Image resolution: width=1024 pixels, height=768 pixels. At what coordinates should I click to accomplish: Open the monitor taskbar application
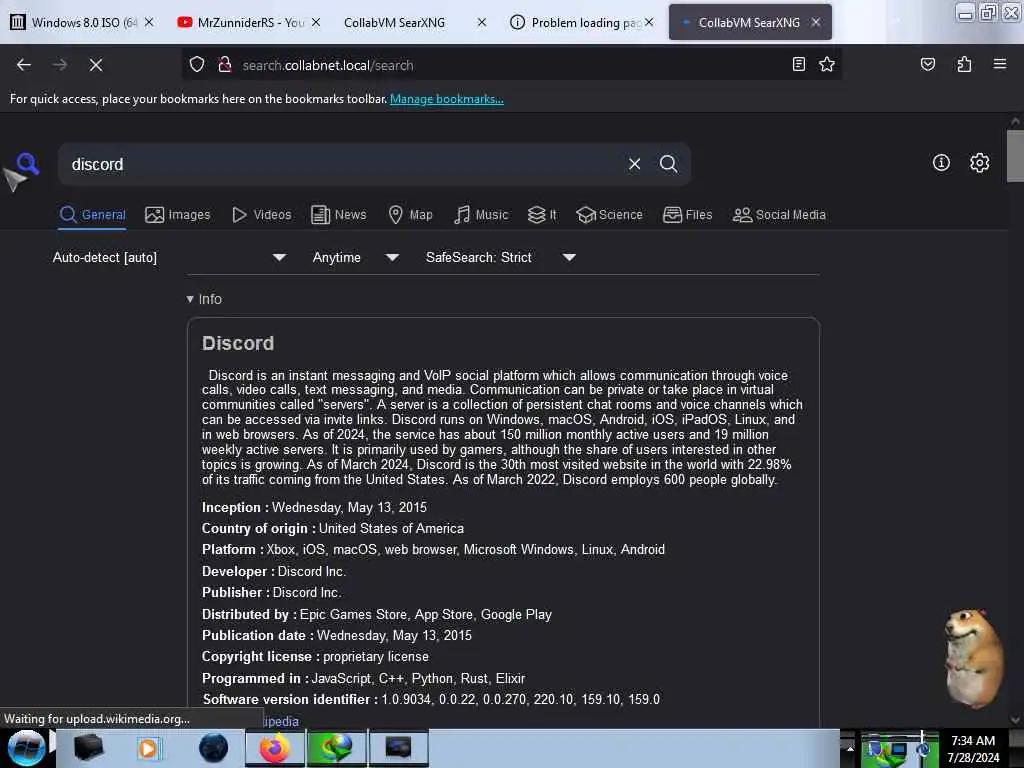point(398,748)
